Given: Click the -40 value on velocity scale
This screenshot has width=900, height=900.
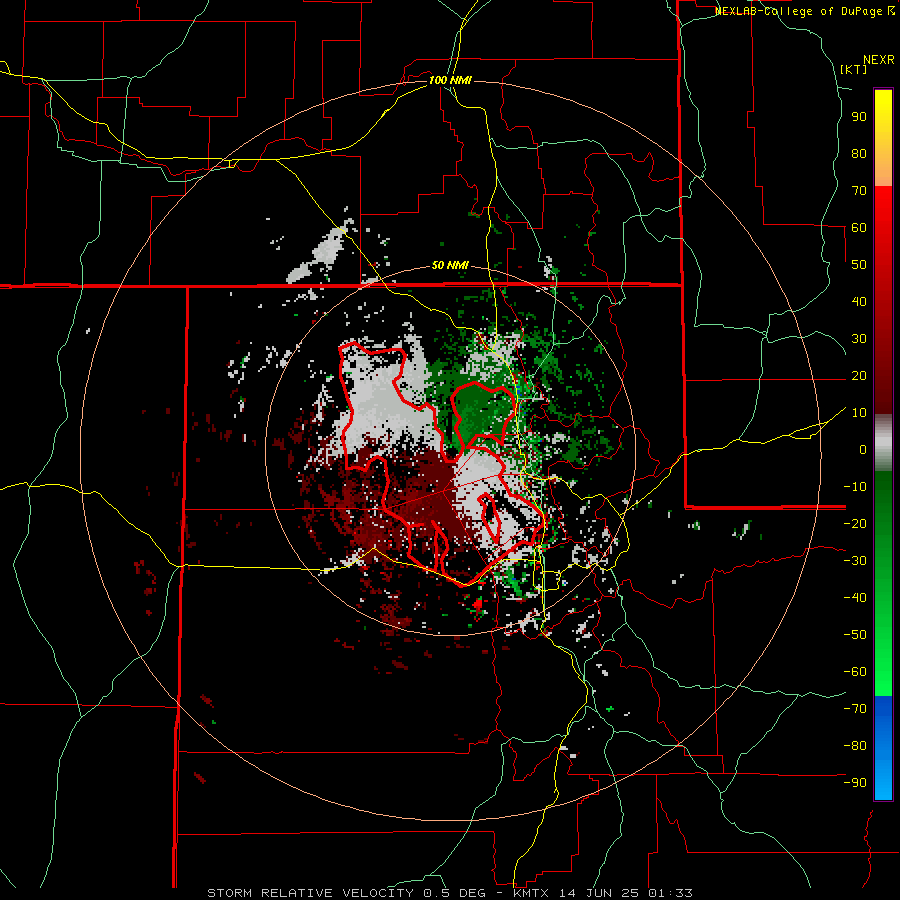Looking at the screenshot, I should click(x=855, y=598).
